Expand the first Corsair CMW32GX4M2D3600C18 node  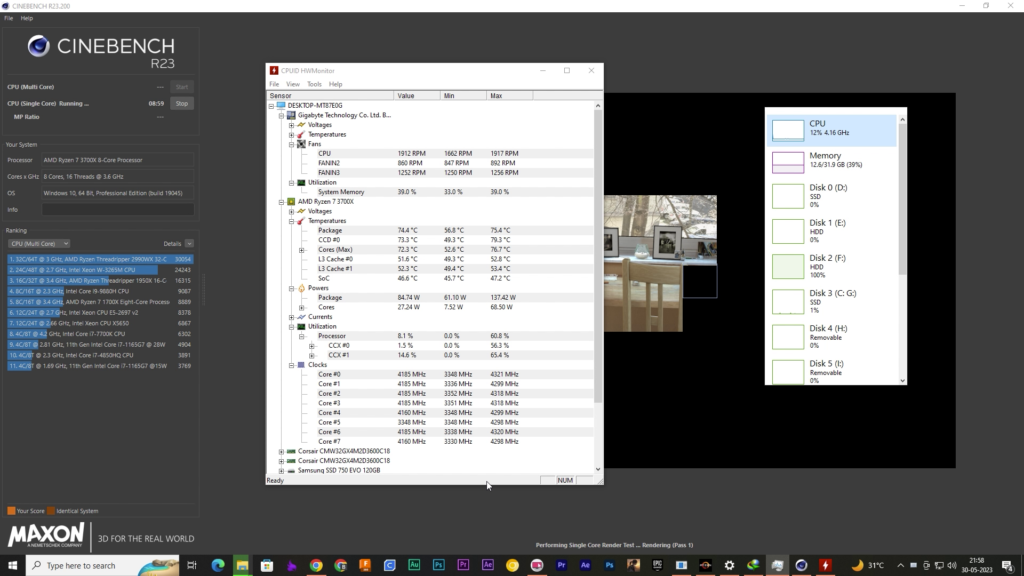(281, 451)
